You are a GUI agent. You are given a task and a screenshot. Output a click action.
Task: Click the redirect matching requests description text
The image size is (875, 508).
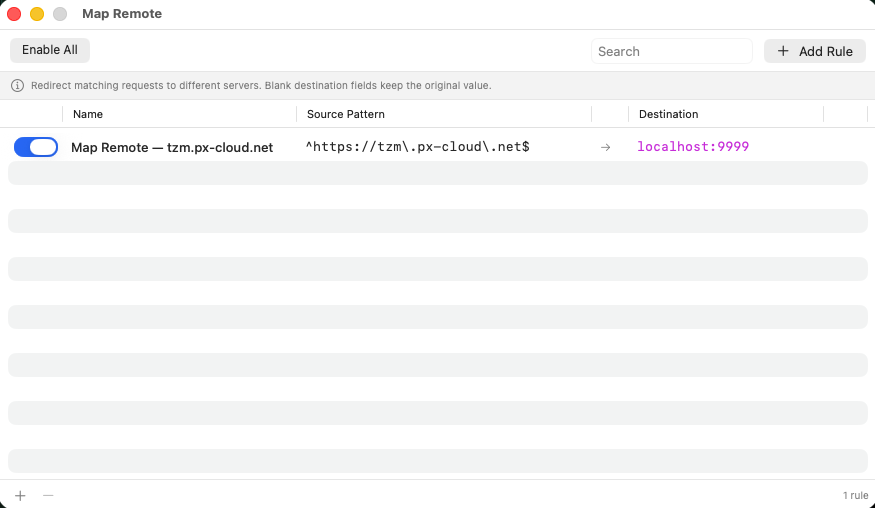[x=261, y=86]
